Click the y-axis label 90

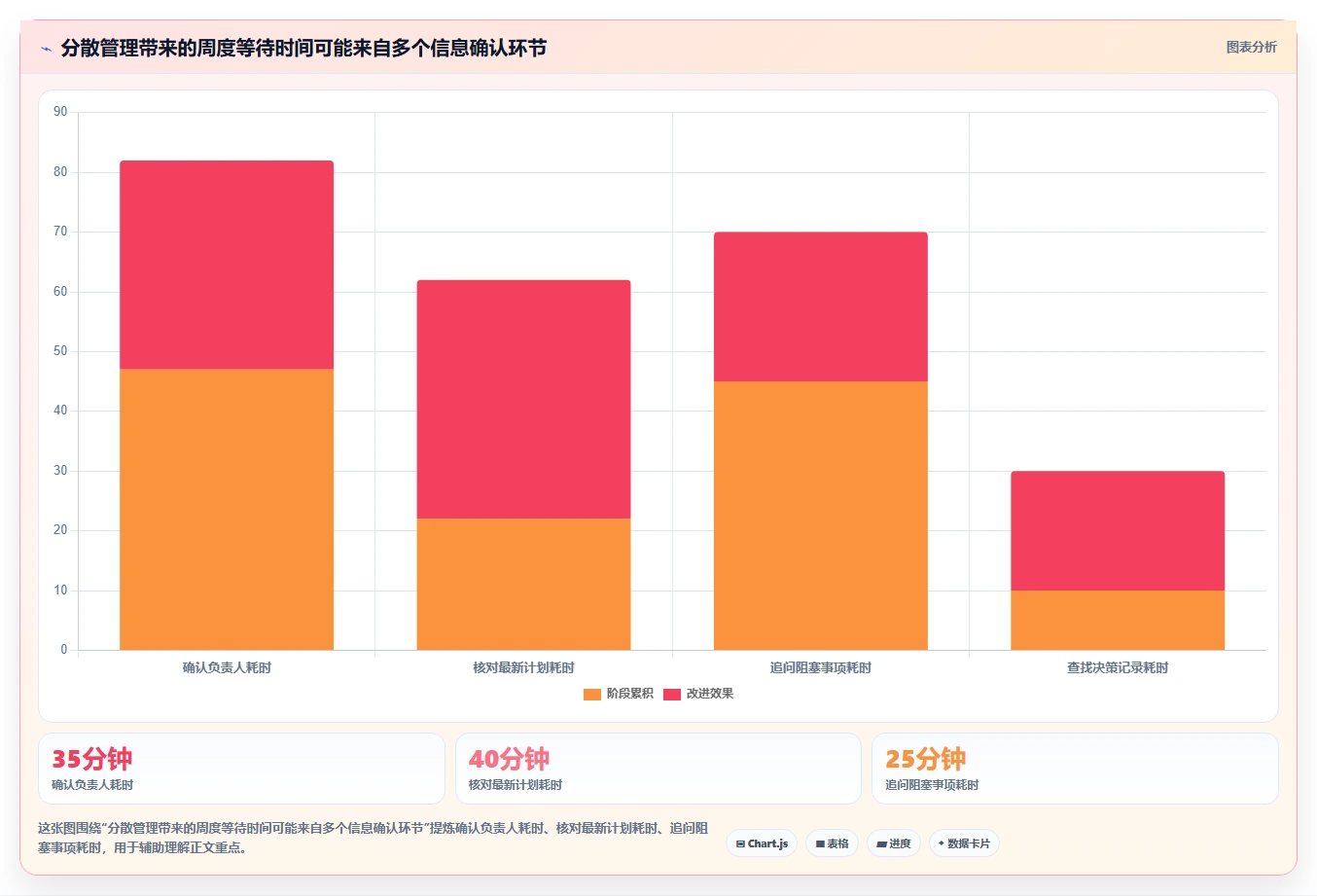tap(60, 112)
